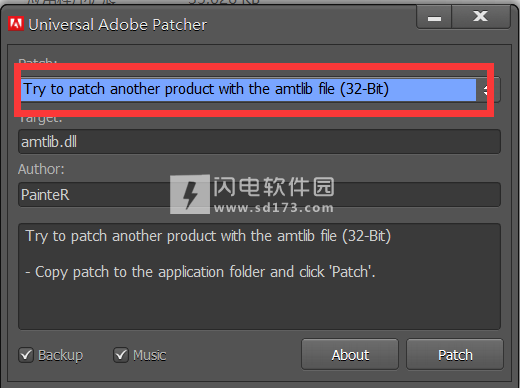The width and height of the screenshot is (520, 388).
Task: Click the Author label
Action: point(41,169)
